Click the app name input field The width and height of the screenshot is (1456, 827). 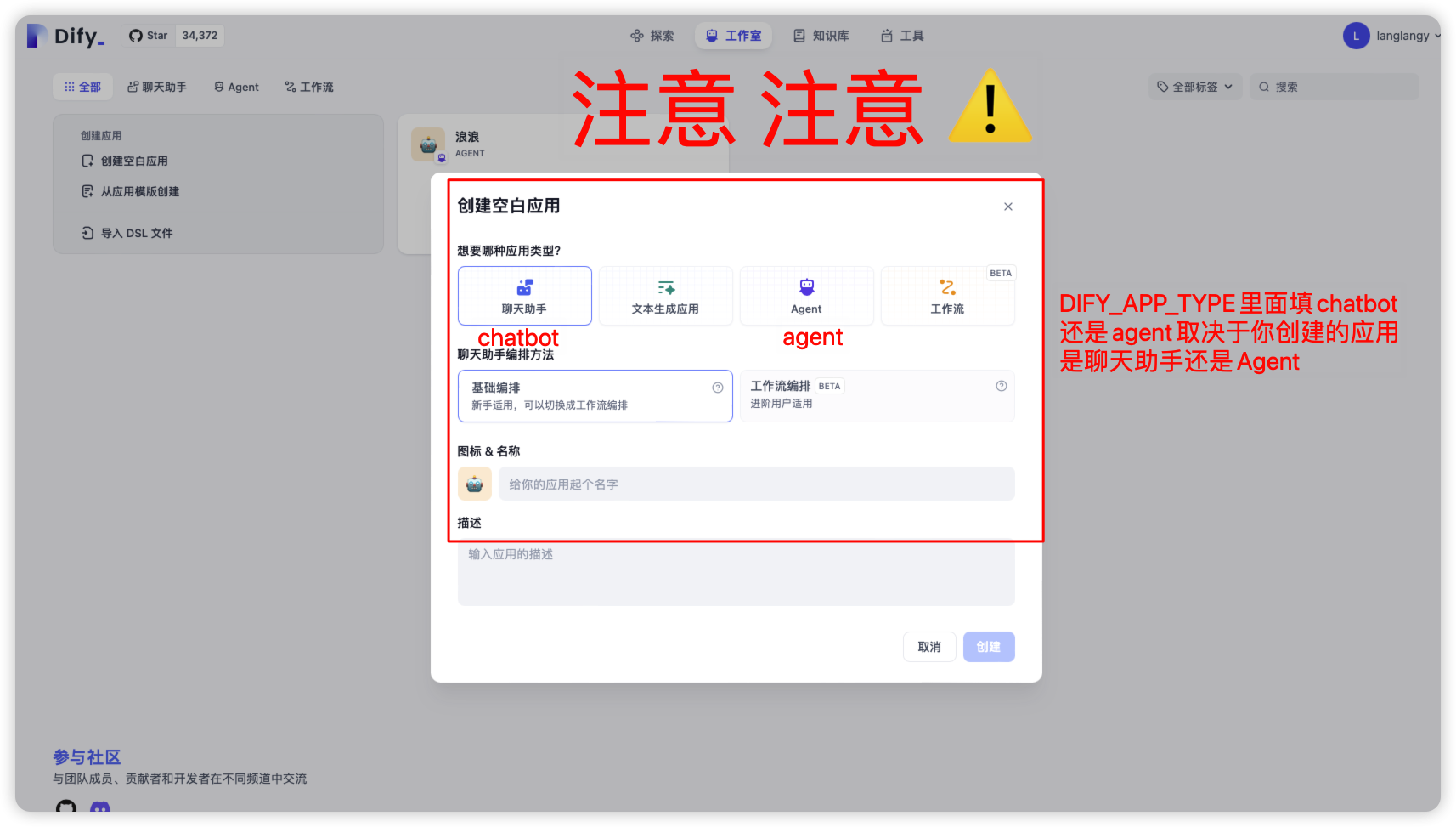tap(754, 483)
